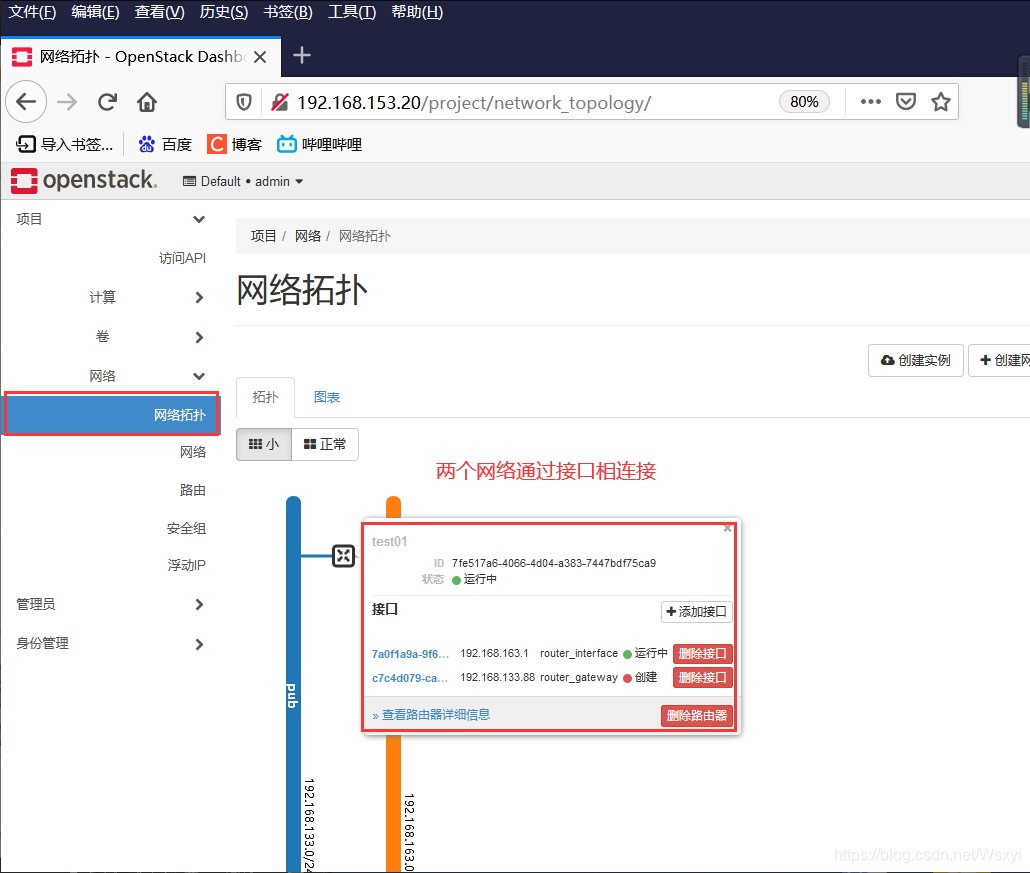Click the 创建实例 button
This screenshot has height=873, width=1030.
(916, 361)
